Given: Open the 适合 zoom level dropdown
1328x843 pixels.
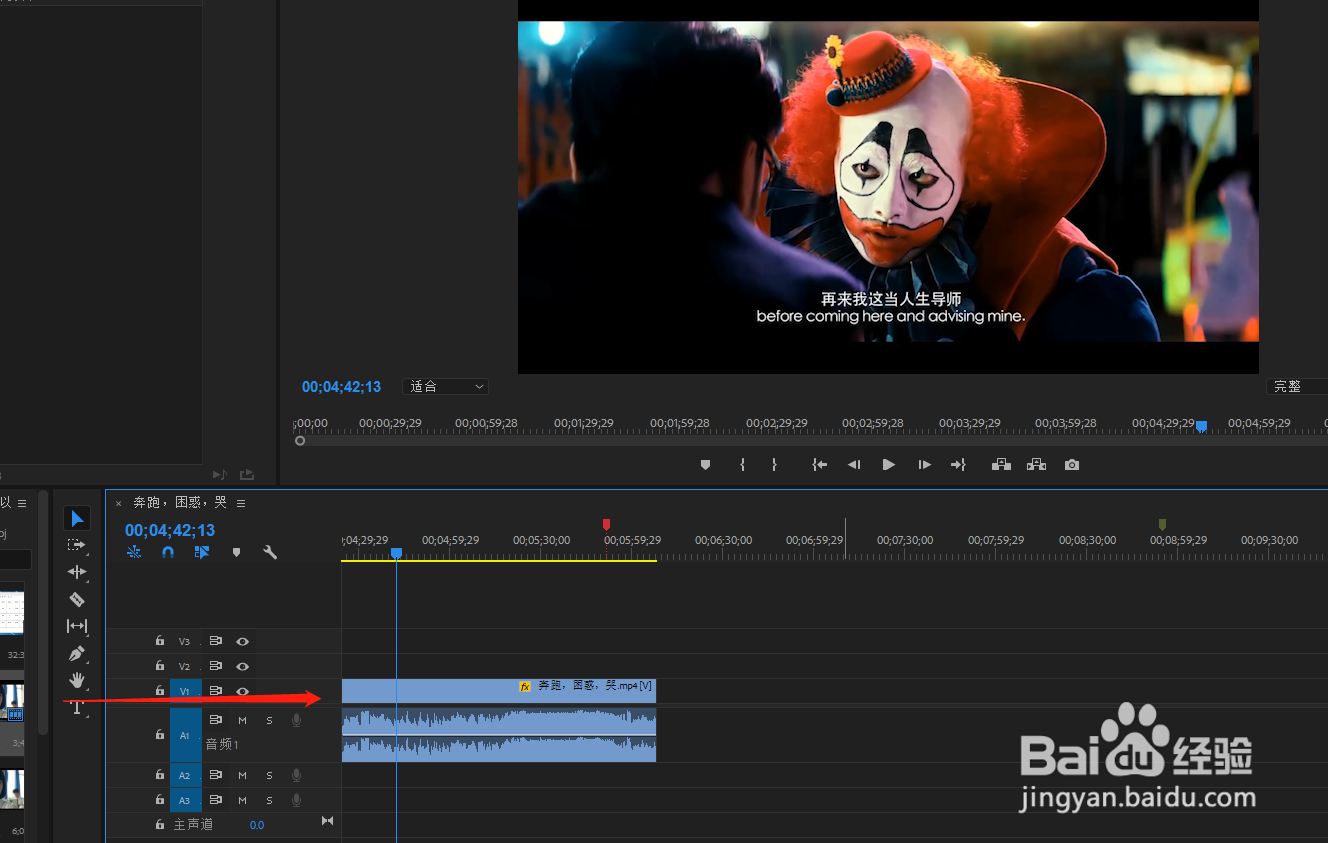Looking at the screenshot, I should 445,387.
